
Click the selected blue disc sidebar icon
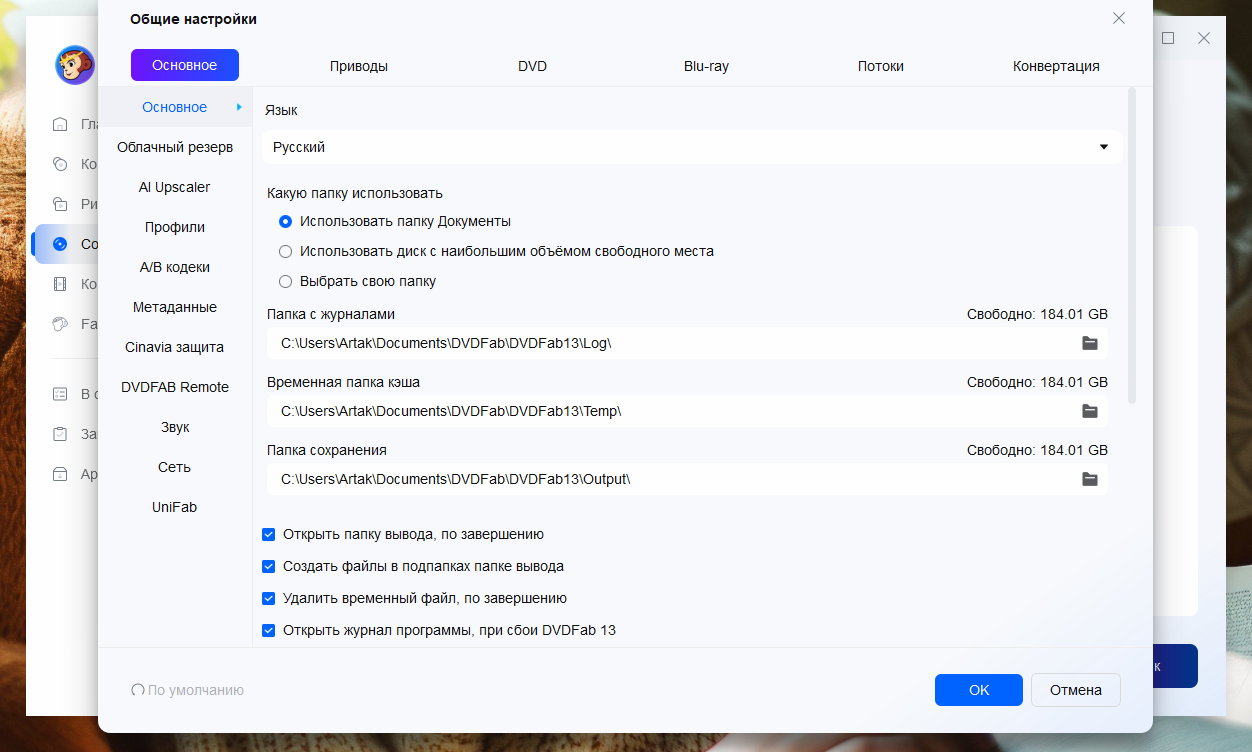(x=60, y=243)
